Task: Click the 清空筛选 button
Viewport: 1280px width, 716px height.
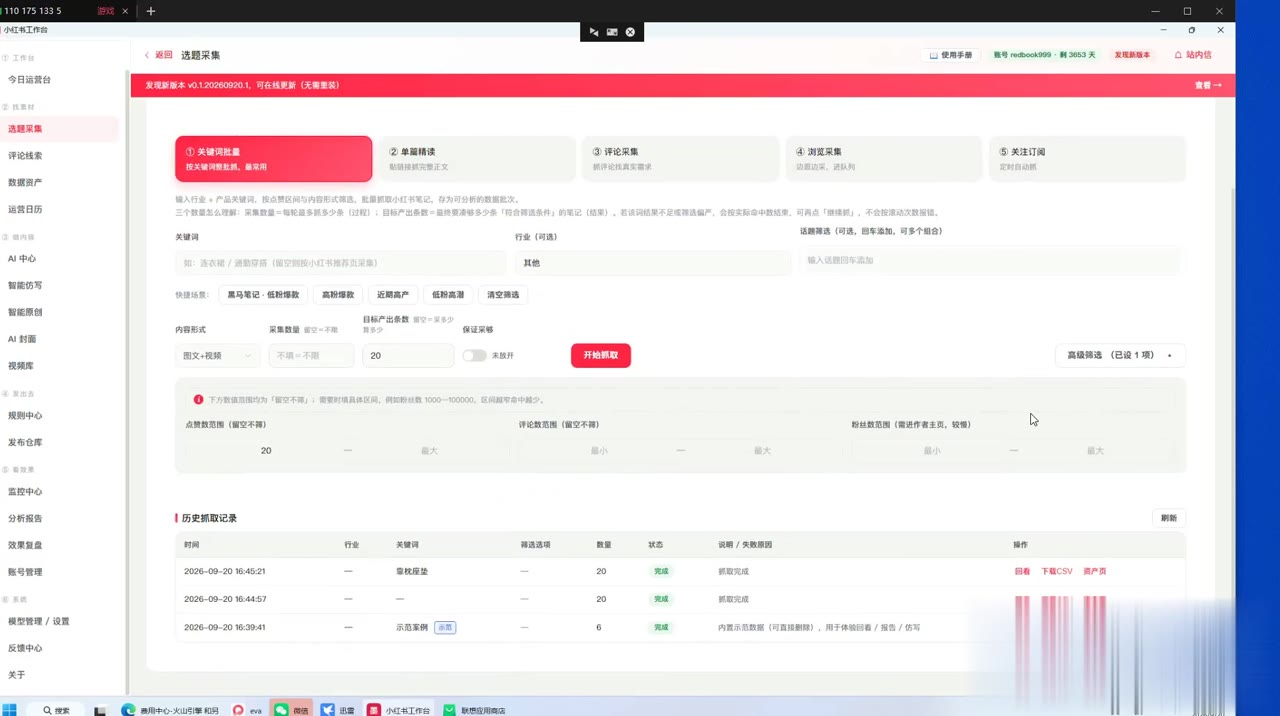Action: 503,295
